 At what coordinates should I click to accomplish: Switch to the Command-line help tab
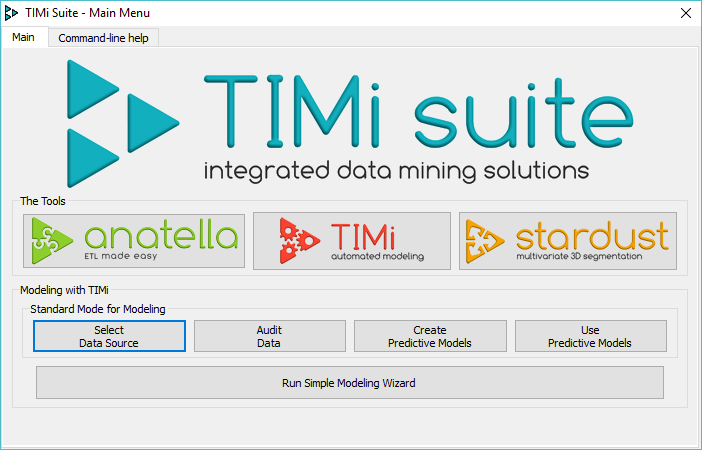[103, 38]
